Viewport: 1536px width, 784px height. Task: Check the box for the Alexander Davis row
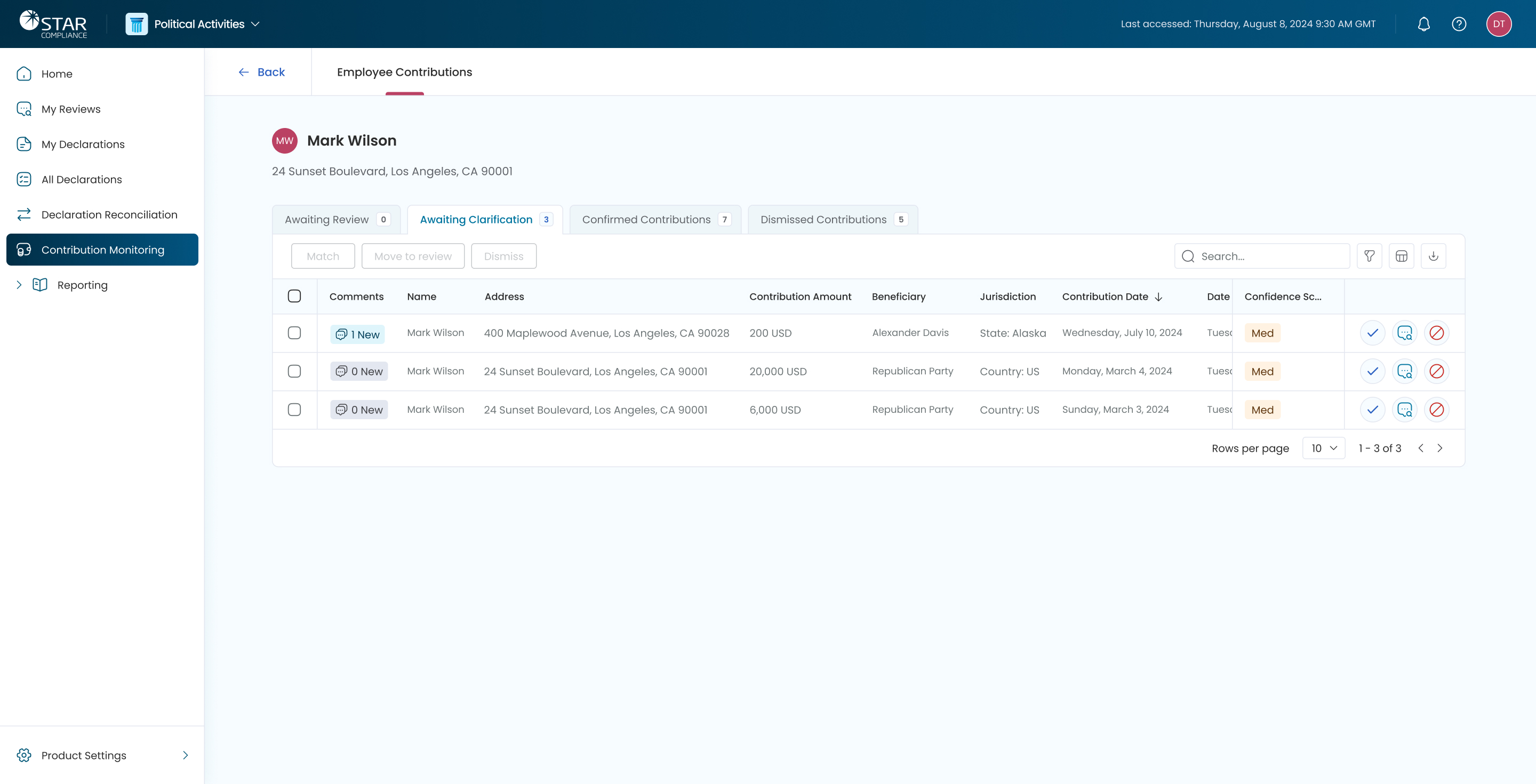[x=294, y=333]
